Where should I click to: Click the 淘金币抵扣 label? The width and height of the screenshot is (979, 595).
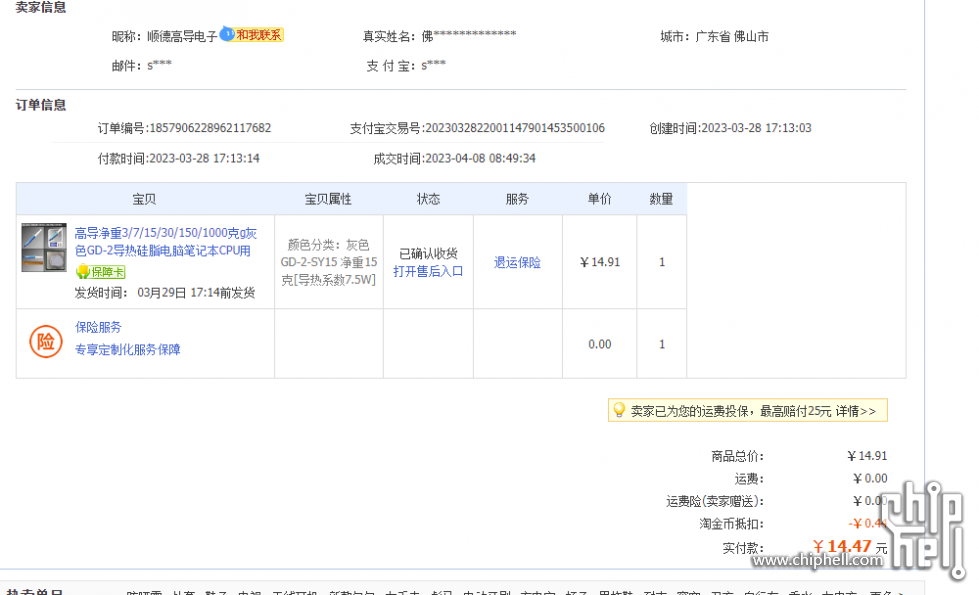[x=731, y=524]
